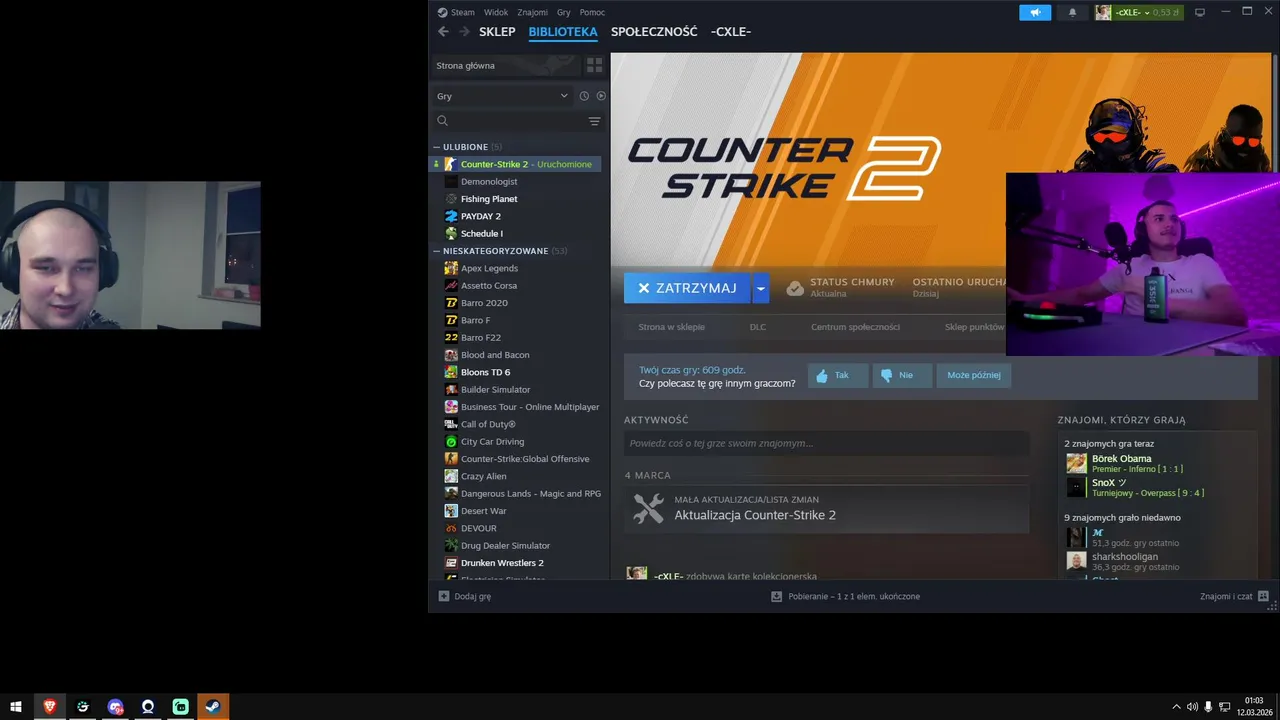Screen dimensions: 1280x720
Task: Click Strona główna library home button
Action: coord(505,65)
